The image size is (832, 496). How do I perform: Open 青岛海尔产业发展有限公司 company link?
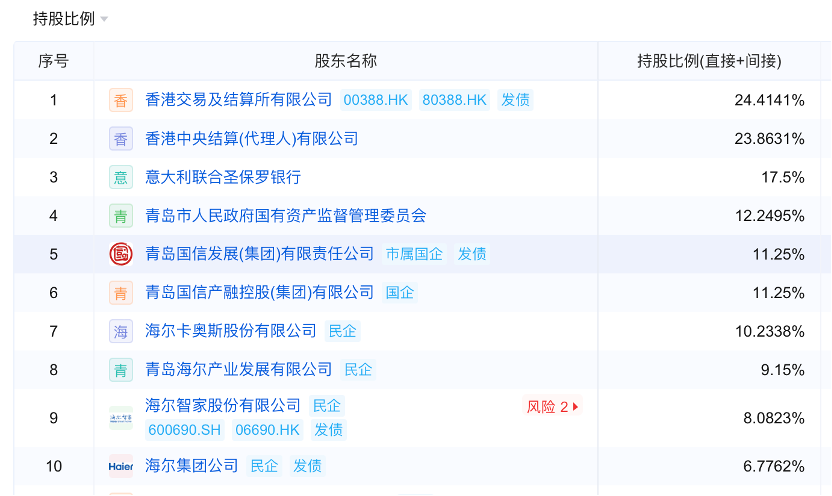tap(239, 369)
